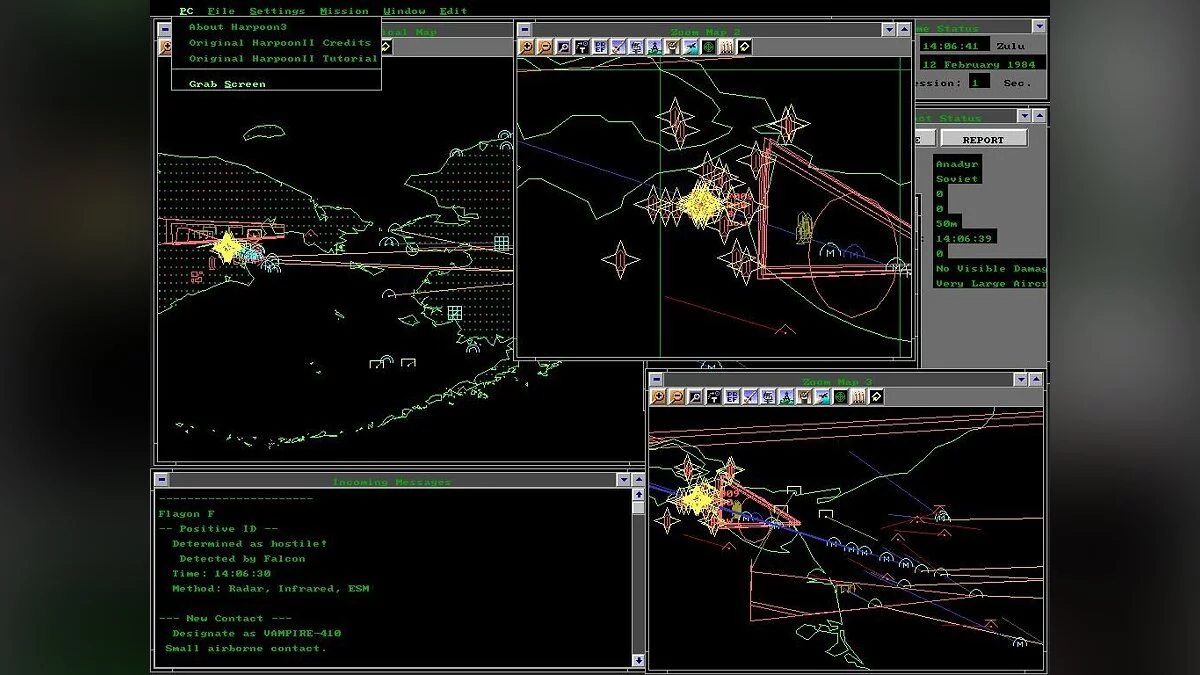Image resolution: width=1200 pixels, height=675 pixels.
Task: Open system menu box of Zoom Map 3
Action: coord(656,380)
